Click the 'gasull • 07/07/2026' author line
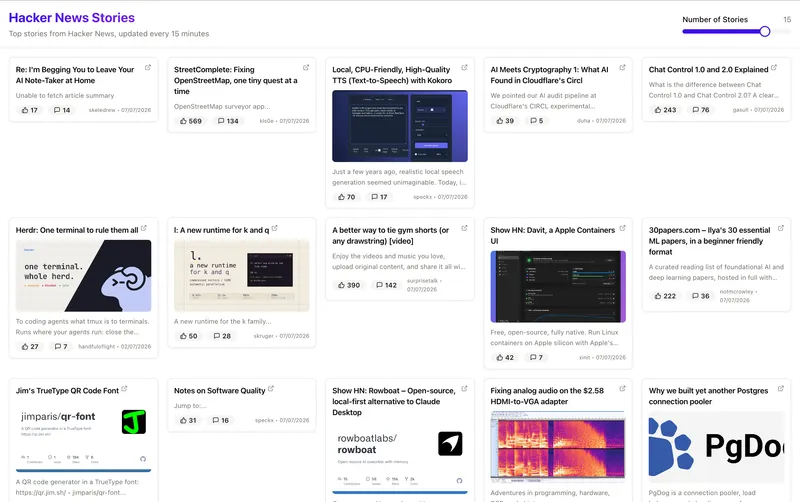 coord(758,110)
